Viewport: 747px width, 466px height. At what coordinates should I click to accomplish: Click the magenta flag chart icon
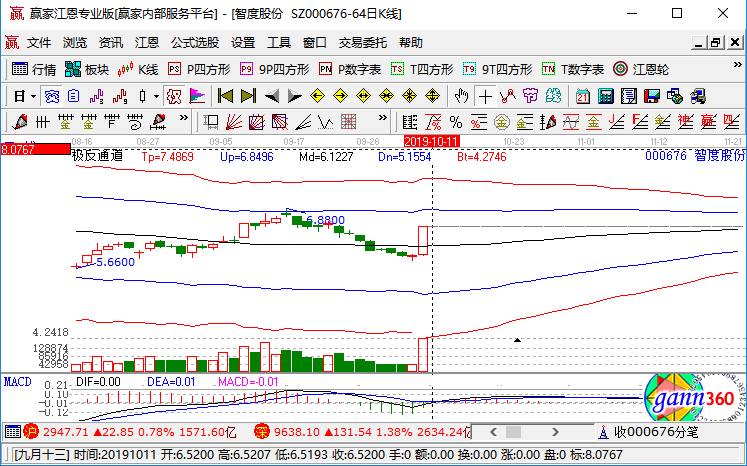coord(197,96)
